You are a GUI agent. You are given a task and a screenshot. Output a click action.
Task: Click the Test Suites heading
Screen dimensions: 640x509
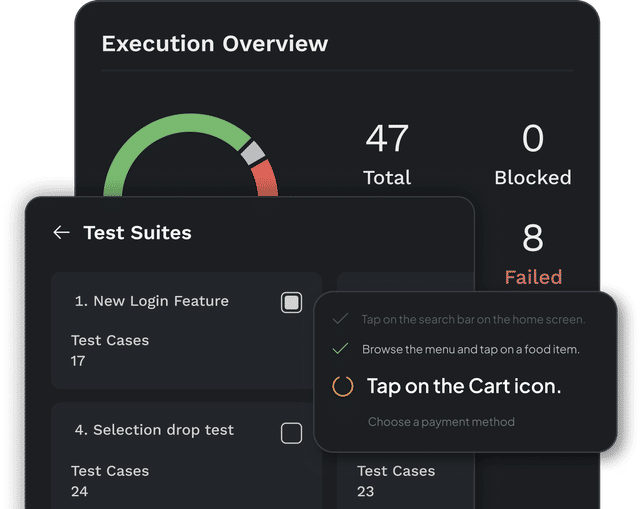pos(137,232)
